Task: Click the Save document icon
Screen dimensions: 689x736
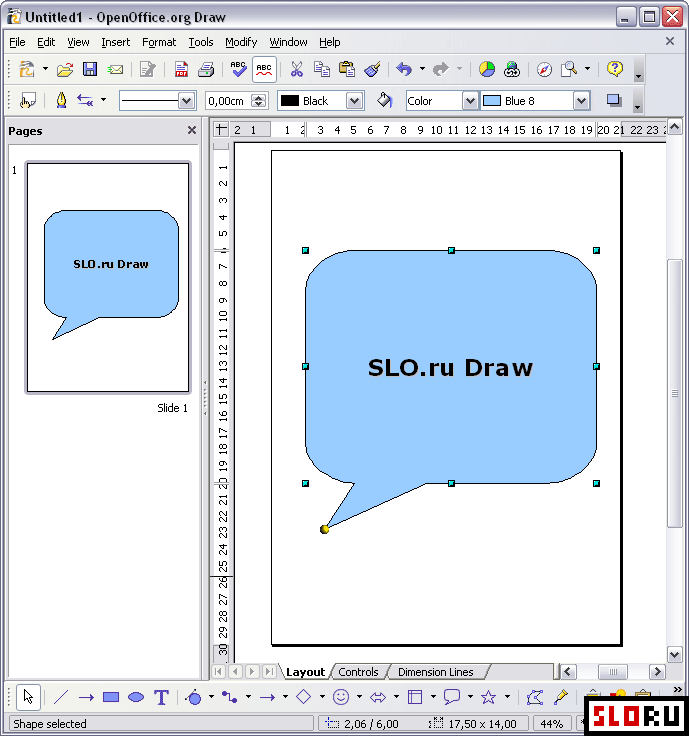Action: pyautogui.click(x=90, y=69)
